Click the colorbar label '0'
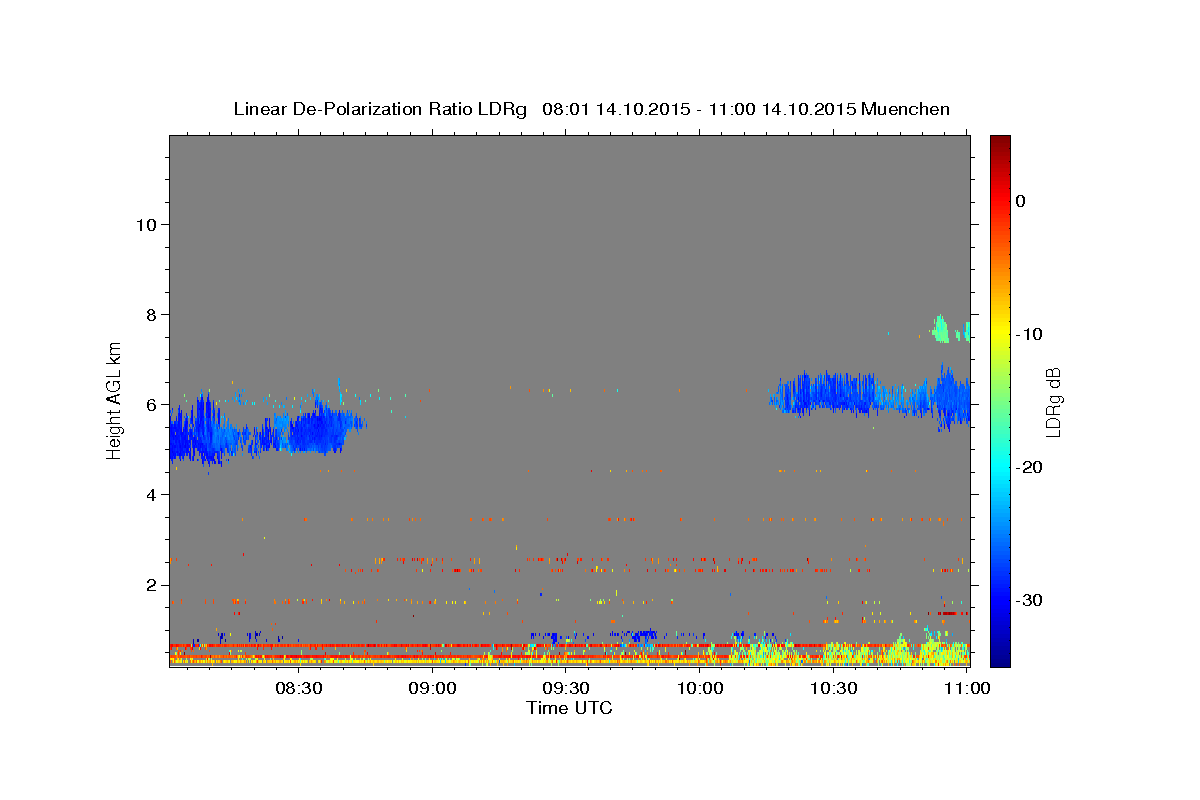Screen dimensions: 1200x800 pos(1020,201)
